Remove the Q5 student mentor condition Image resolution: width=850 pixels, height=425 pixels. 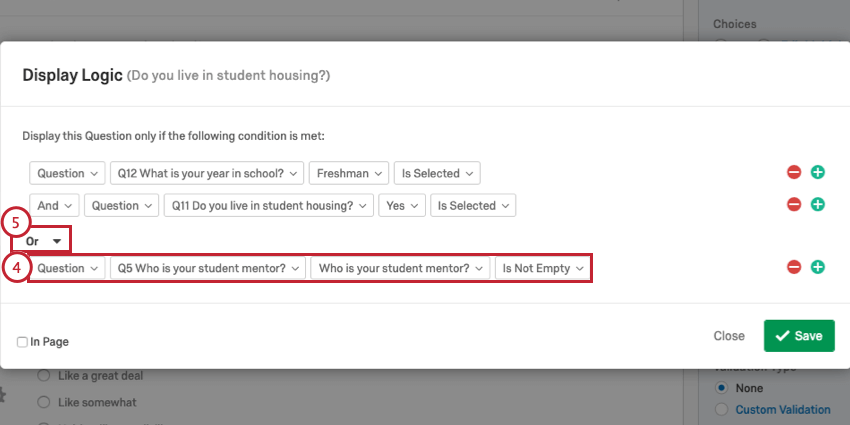click(x=794, y=267)
